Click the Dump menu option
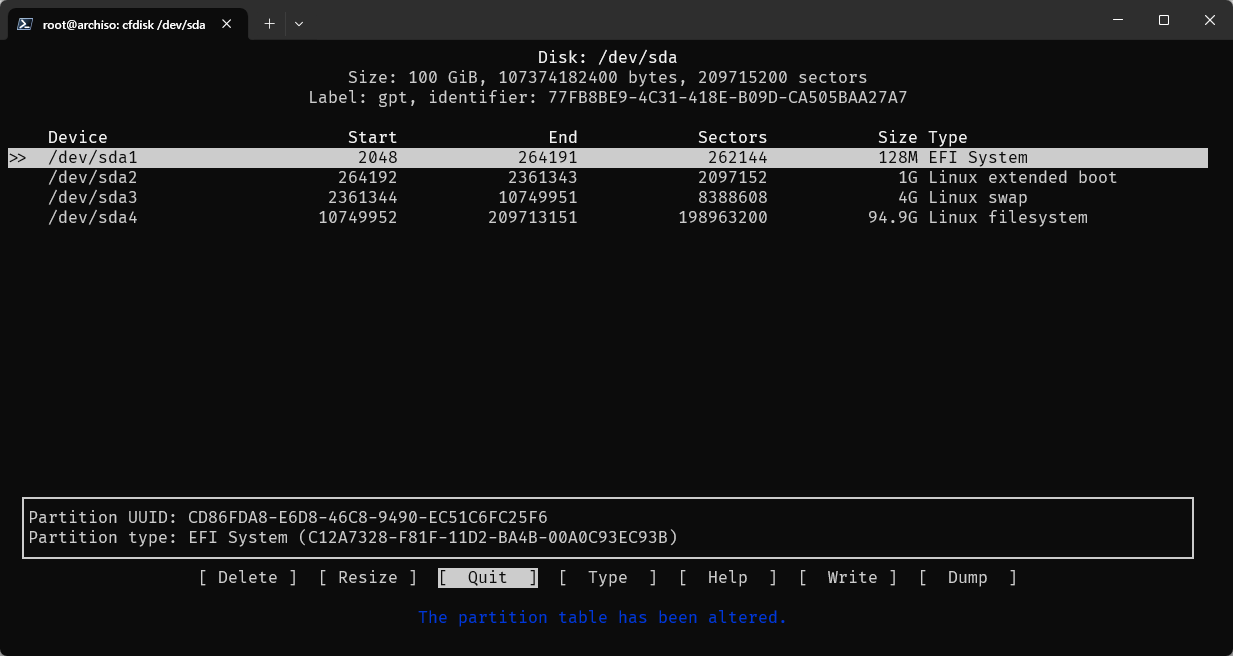1233x656 pixels. pyautogui.click(x=967, y=578)
